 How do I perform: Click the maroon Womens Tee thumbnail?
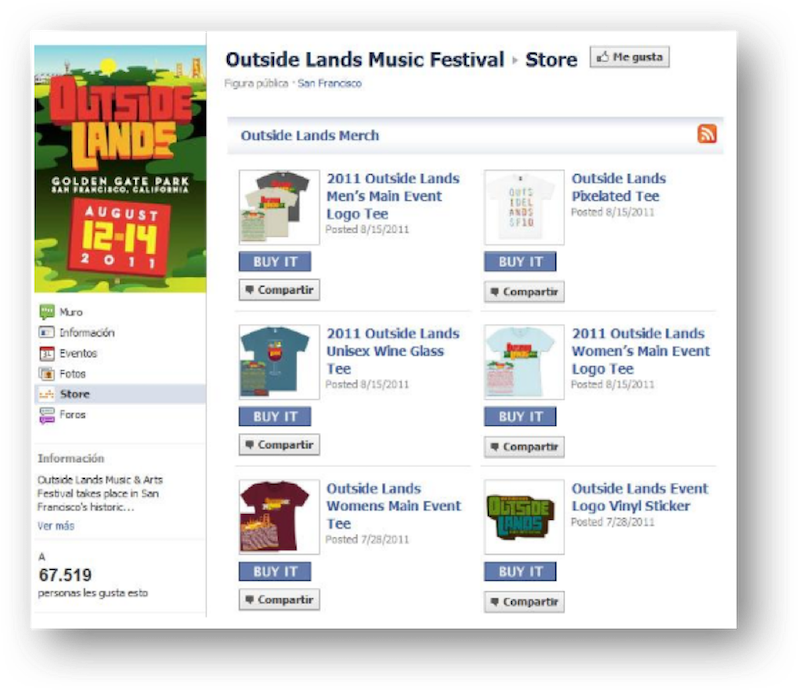pos(279,517)
